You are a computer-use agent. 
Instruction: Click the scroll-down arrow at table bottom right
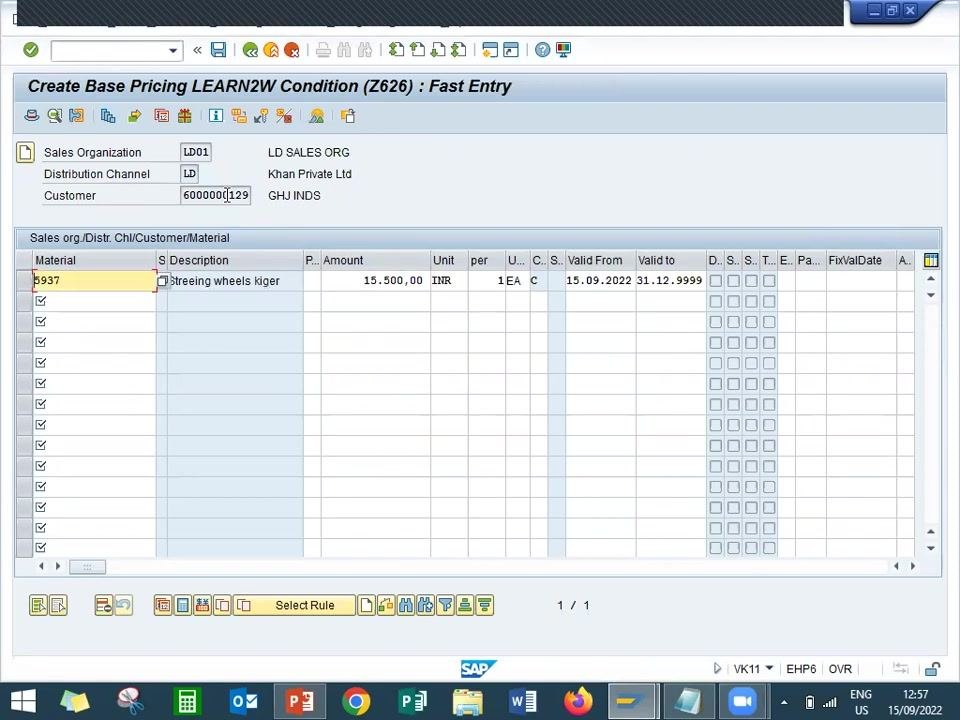pyautogui.click(x=931, y=548)
